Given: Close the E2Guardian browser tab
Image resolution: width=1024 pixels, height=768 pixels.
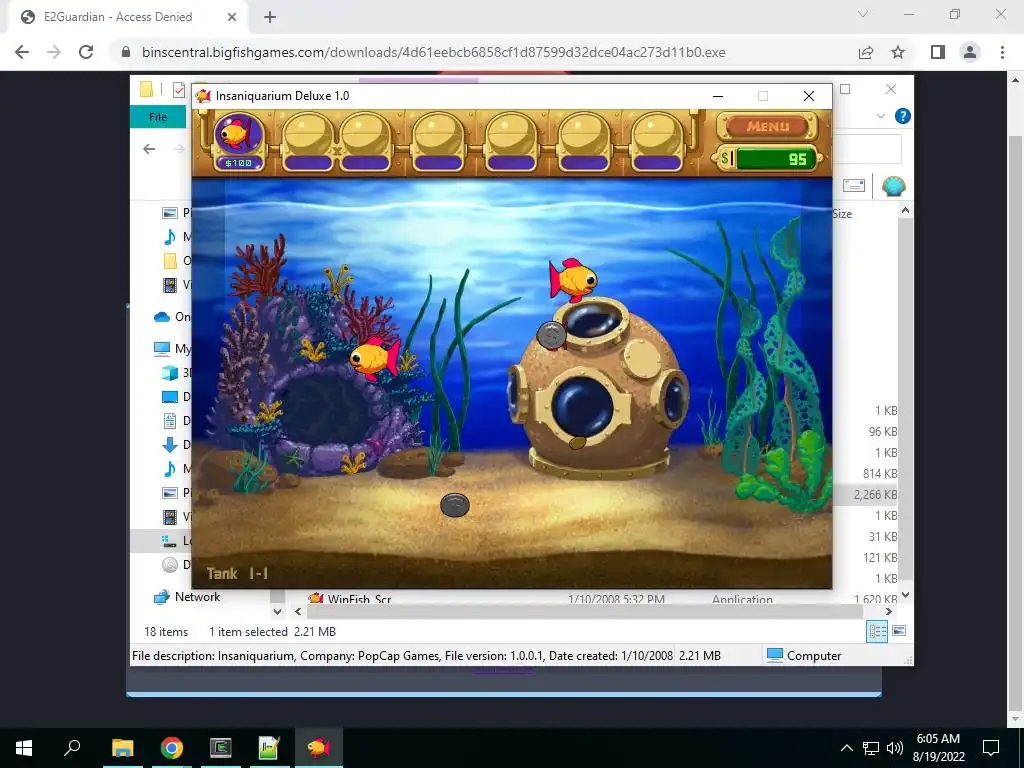Looking at the screenshot, I should (x=232, y=17).
